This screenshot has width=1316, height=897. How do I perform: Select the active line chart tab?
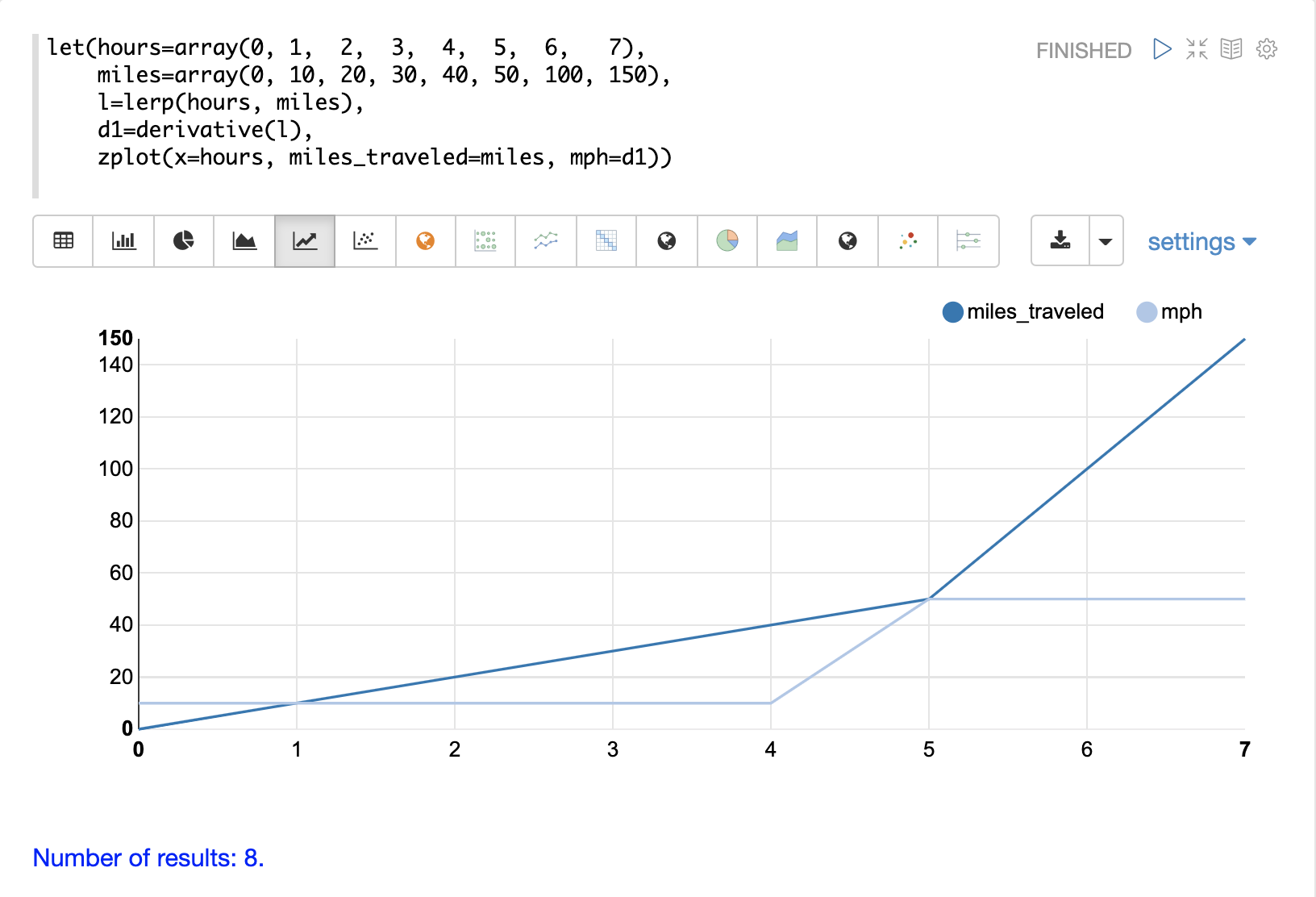coord(305,240)
